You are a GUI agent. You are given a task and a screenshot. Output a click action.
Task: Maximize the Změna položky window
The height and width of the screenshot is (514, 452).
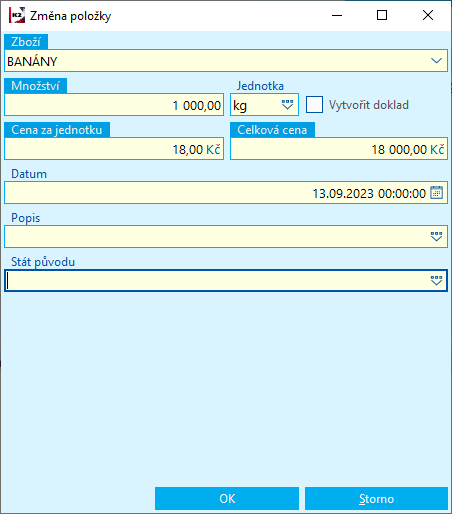pyautogui.click(x=382, y=15)
